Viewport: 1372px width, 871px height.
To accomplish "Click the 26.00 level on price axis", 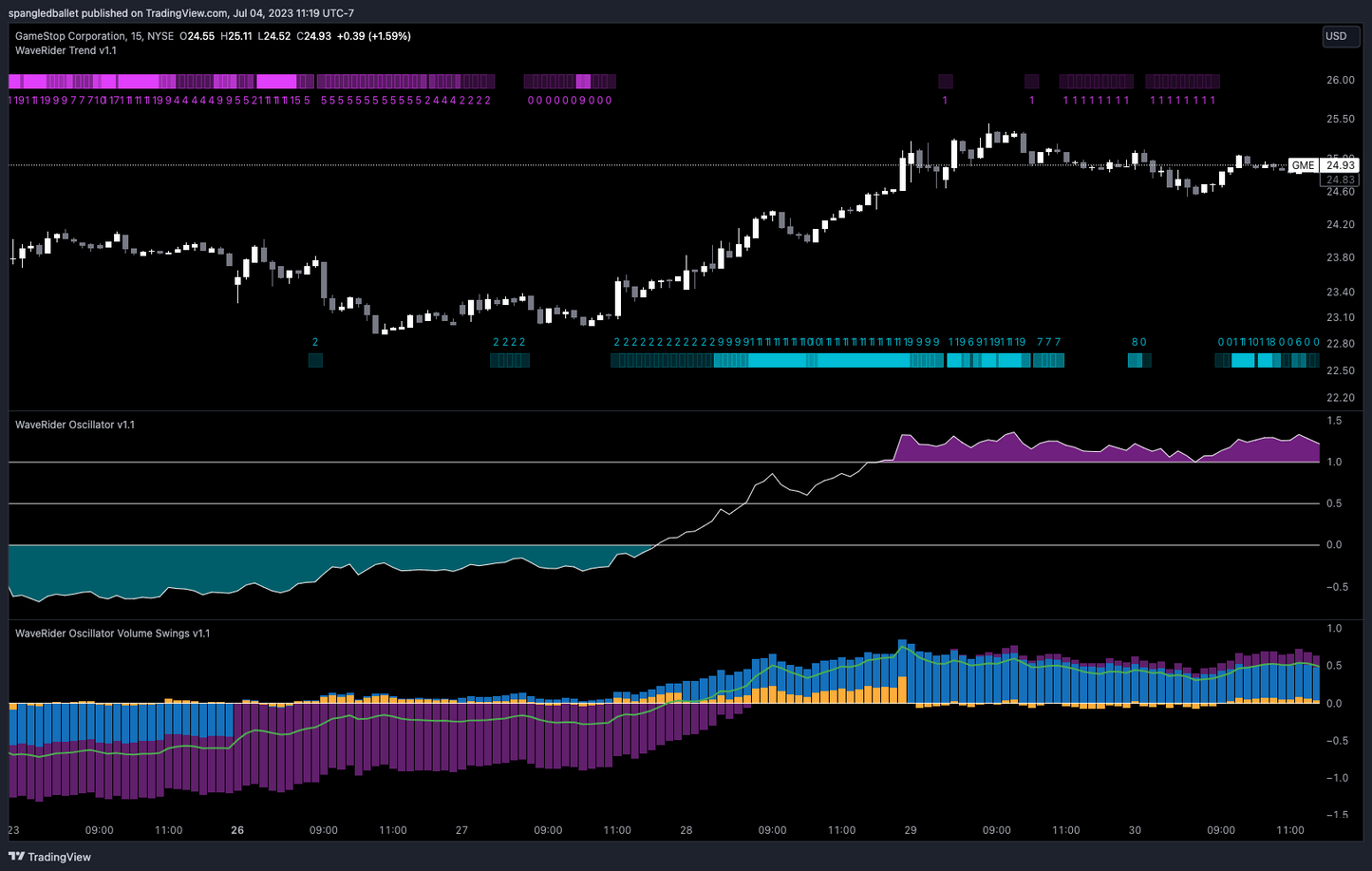I will click(x=1340, y=80).
